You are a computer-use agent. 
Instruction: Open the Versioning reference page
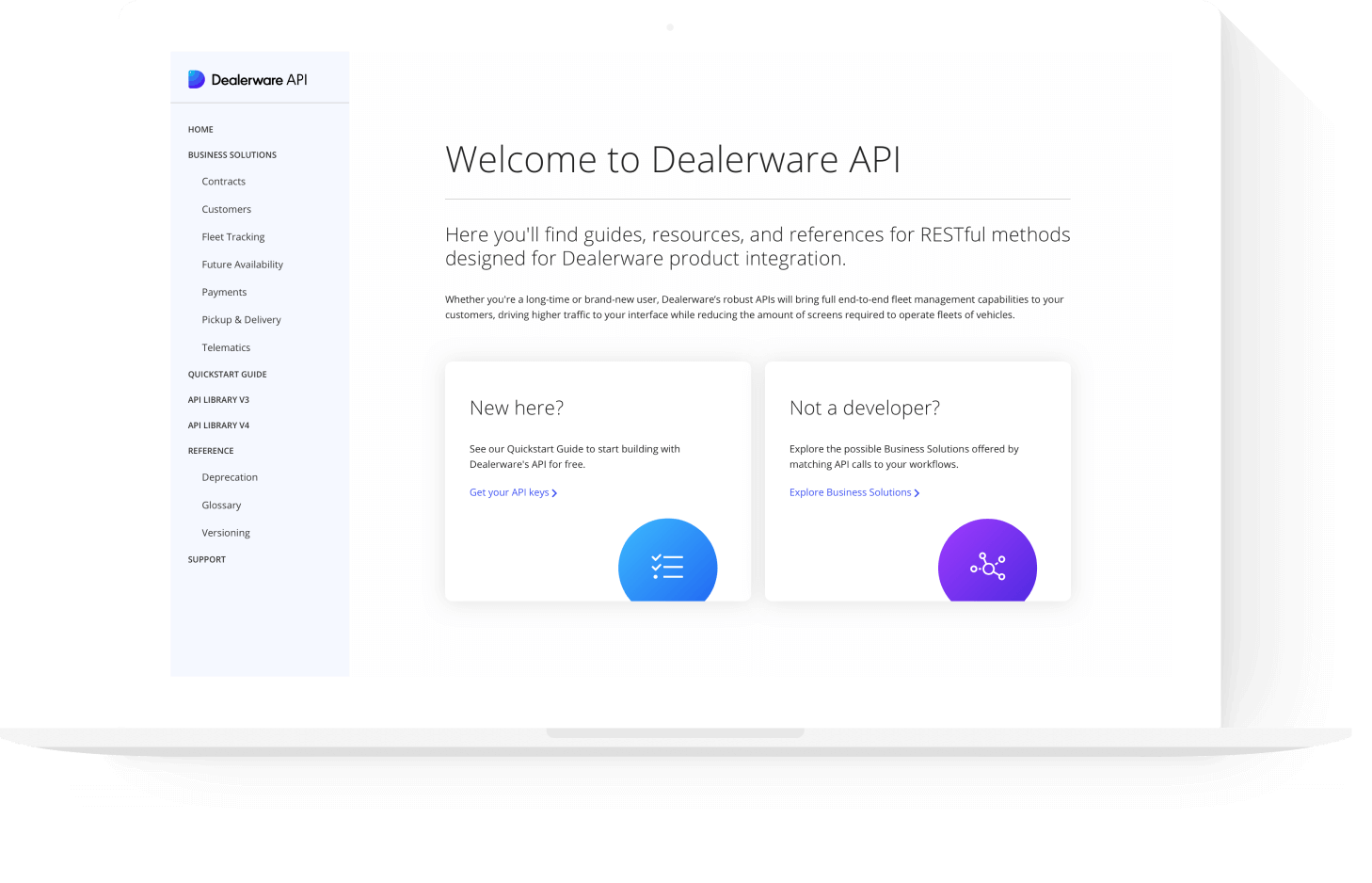click(226, 533)
